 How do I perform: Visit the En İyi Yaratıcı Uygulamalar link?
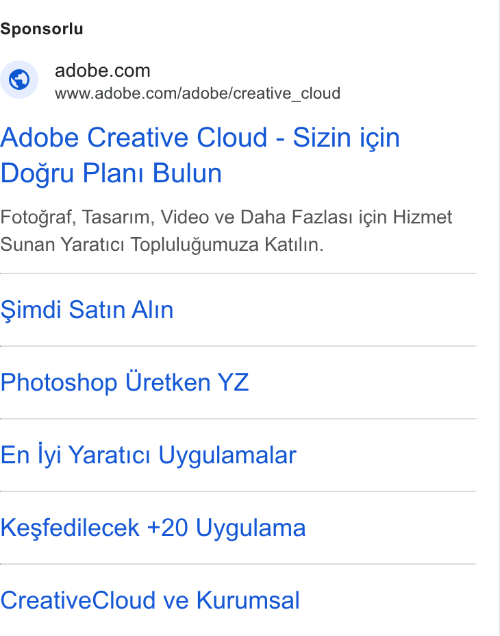pos(148,455)
